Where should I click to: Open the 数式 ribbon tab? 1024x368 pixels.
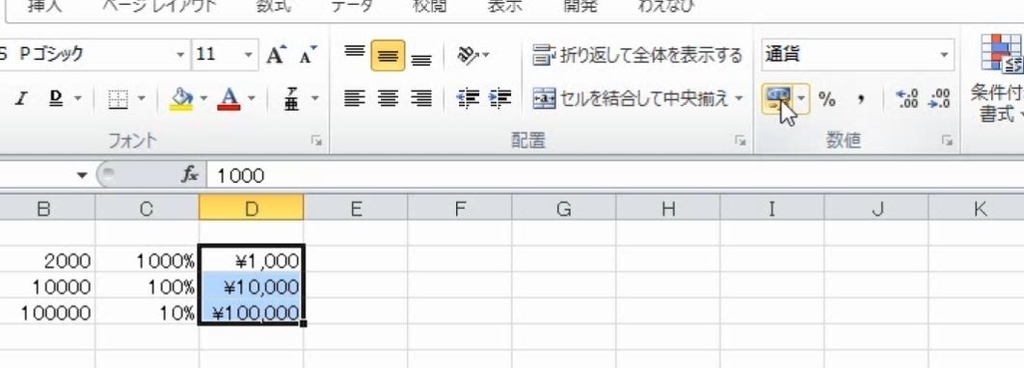click(273, 7)
